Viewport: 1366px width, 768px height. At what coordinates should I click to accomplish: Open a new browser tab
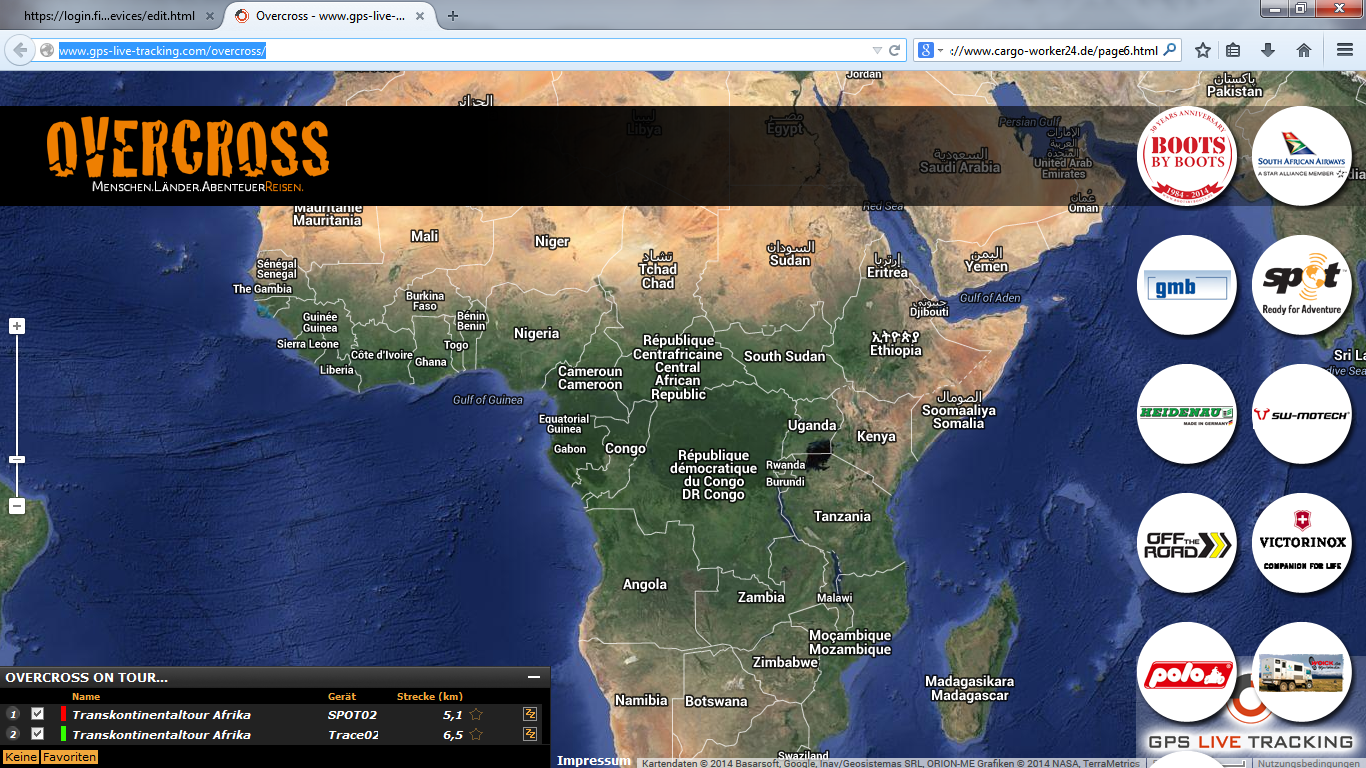click(x=453, y=16)
